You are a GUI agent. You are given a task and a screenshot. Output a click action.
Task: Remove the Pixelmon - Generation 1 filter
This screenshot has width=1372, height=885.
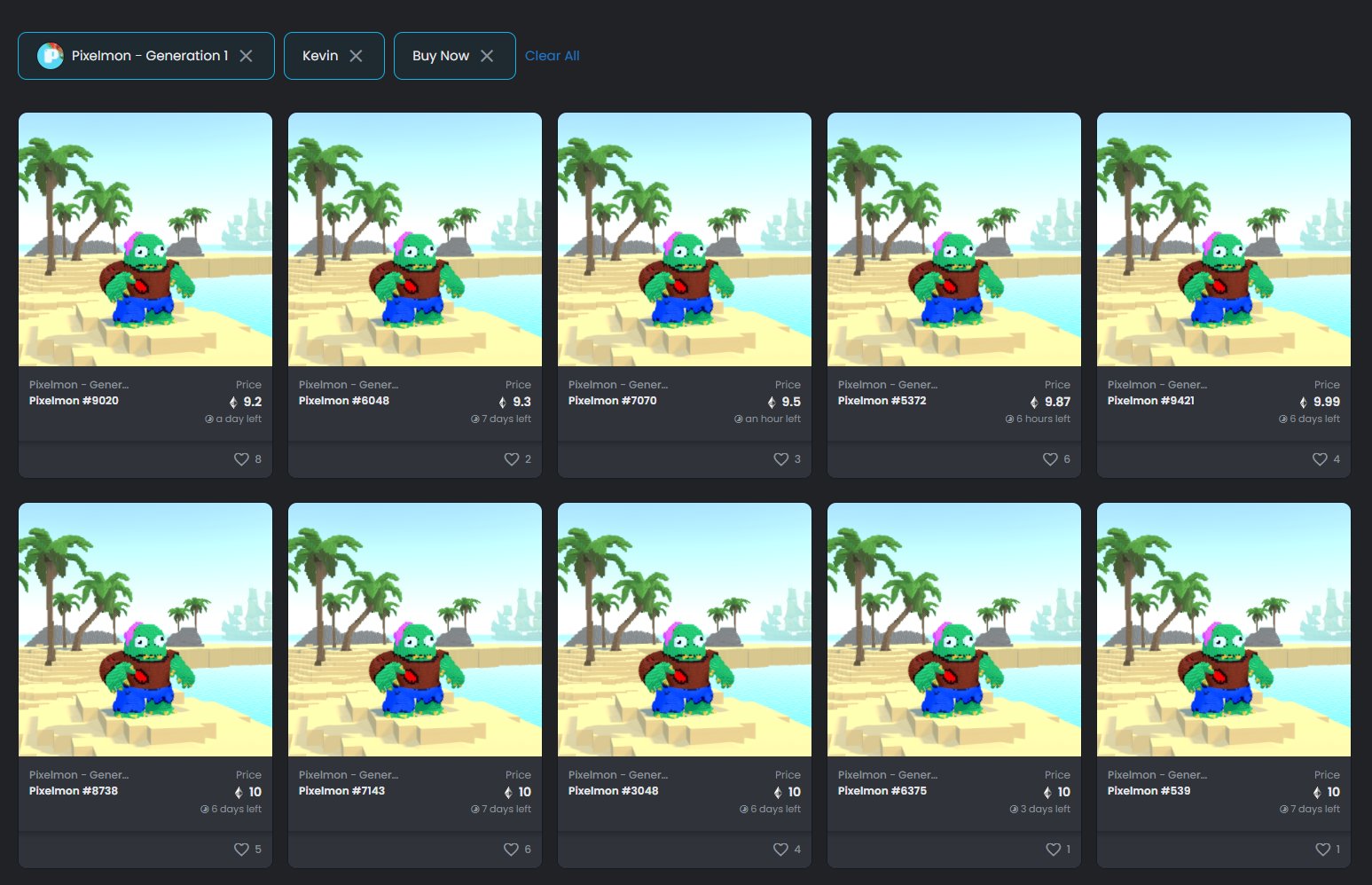pos(247,56)
